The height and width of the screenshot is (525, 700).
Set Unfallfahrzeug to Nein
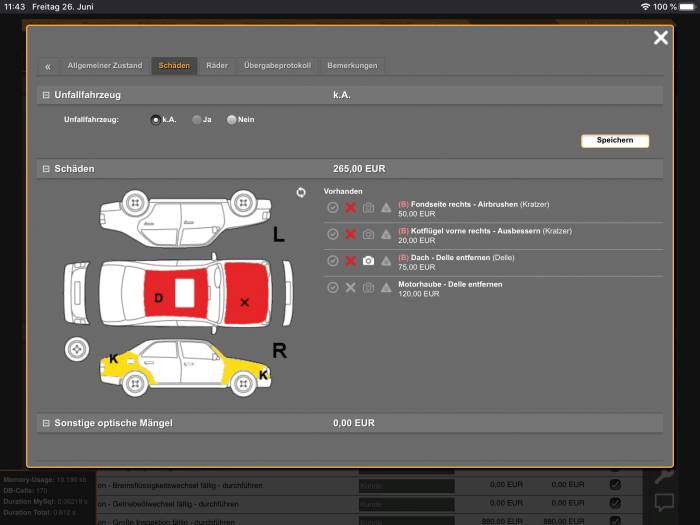coord(232,120)
